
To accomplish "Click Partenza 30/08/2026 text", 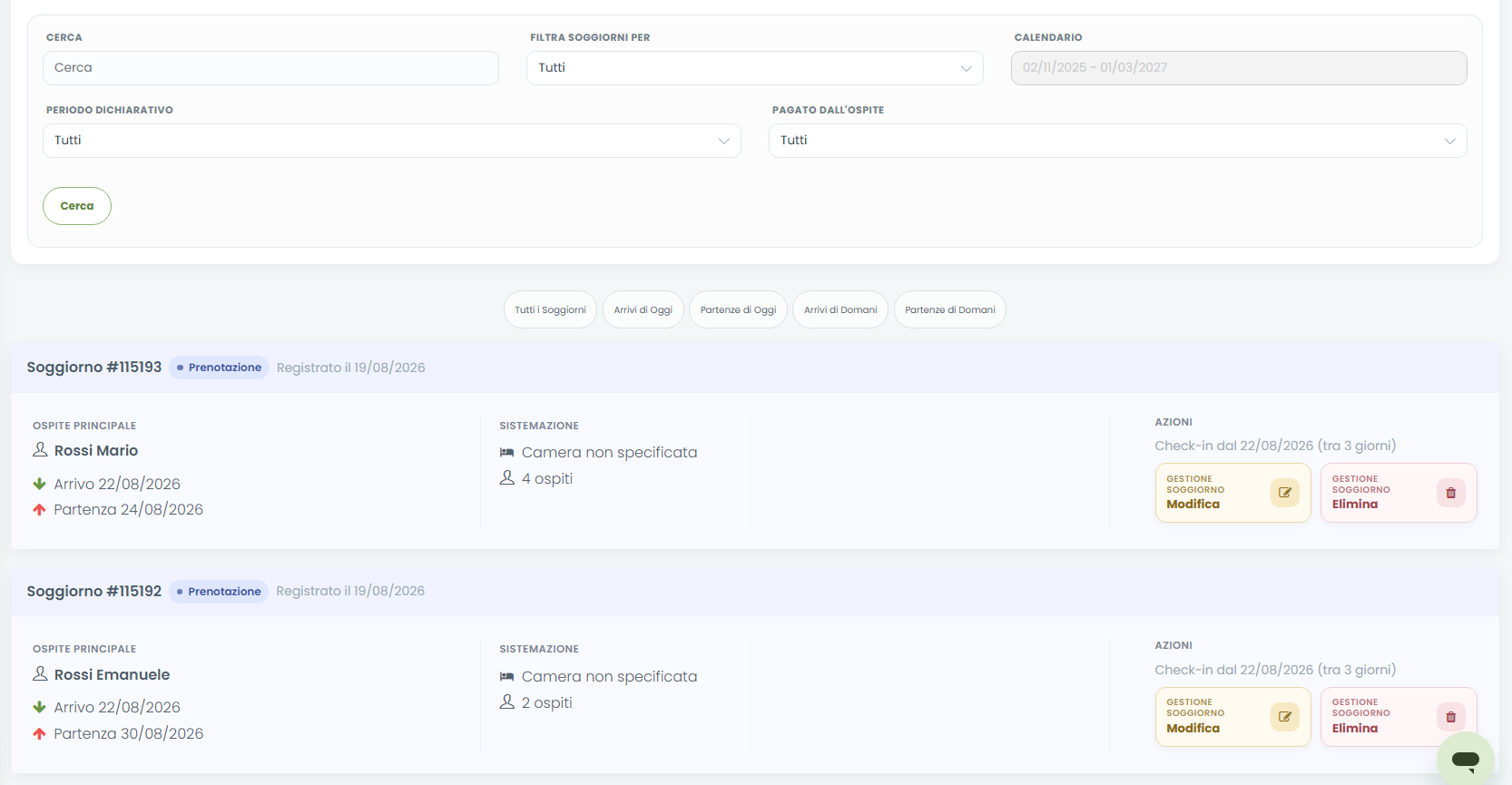I will click(128, 733).
